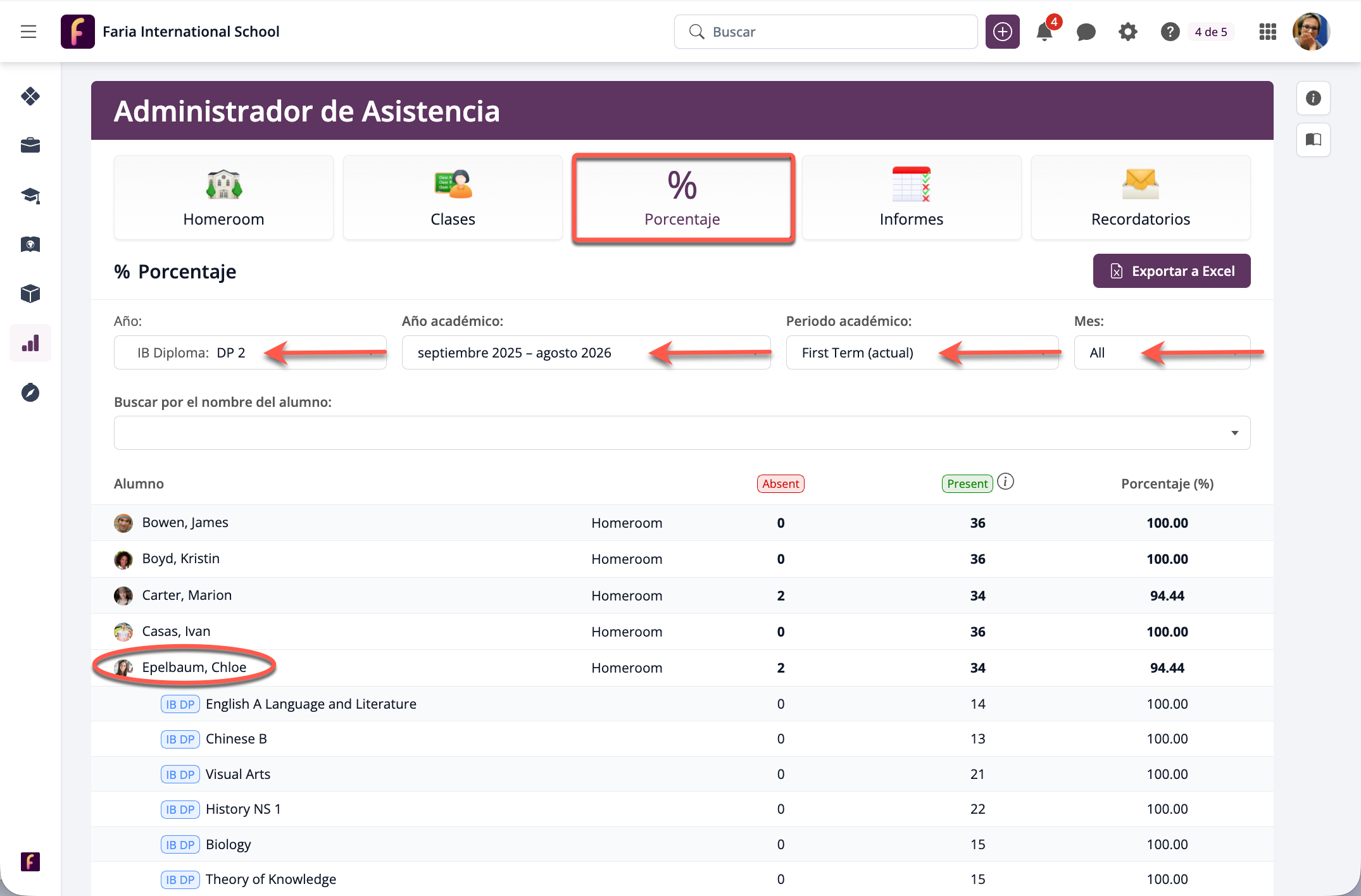
Task: Click the graduation cap sidebar icon
Action: (x=30, y=195)
